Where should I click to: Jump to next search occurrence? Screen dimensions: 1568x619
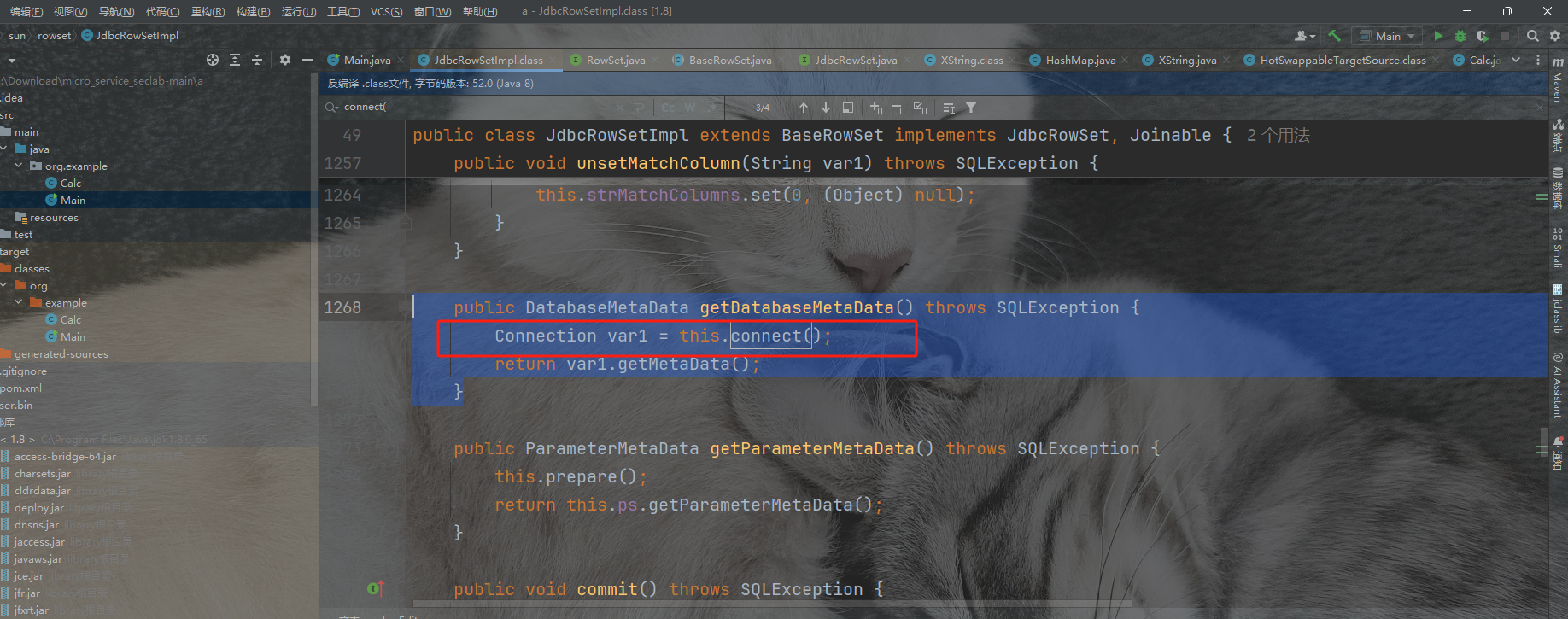[x=826, y=108]
